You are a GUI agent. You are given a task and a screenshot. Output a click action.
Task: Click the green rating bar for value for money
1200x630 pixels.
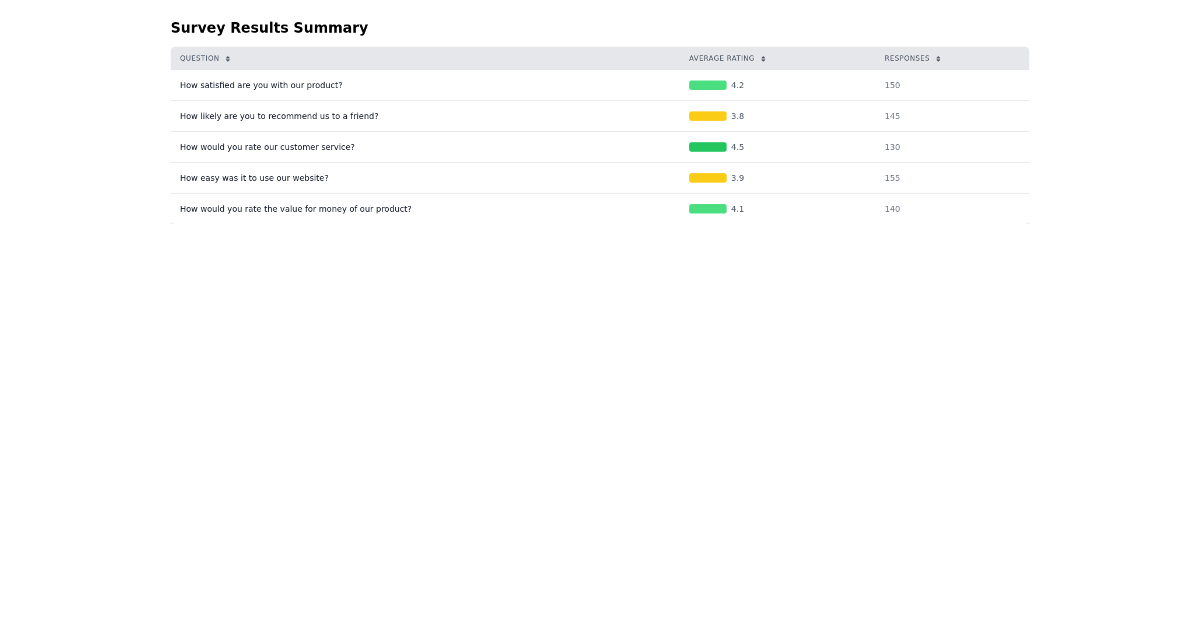coord(707,209)
